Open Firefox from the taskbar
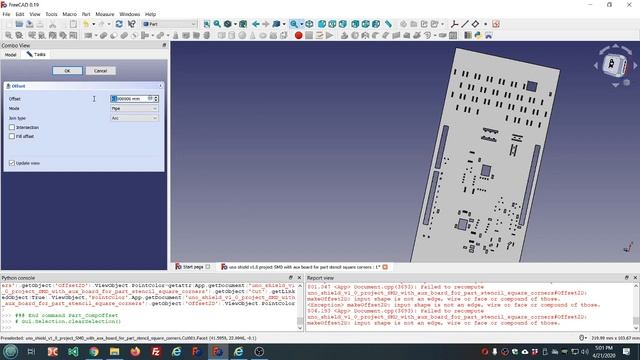 [x=135, y=351]
